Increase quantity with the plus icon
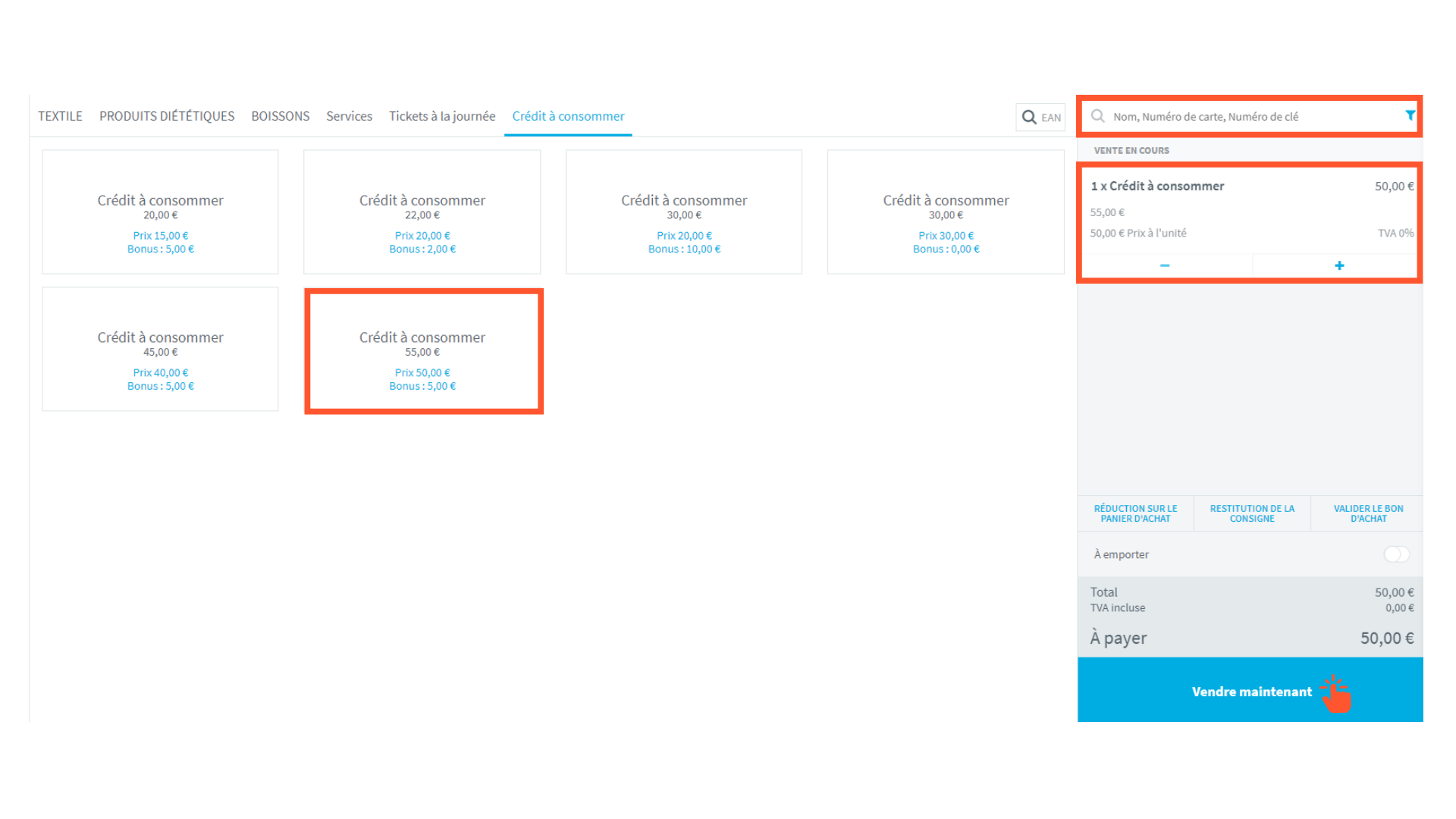 pos(1339,265)
